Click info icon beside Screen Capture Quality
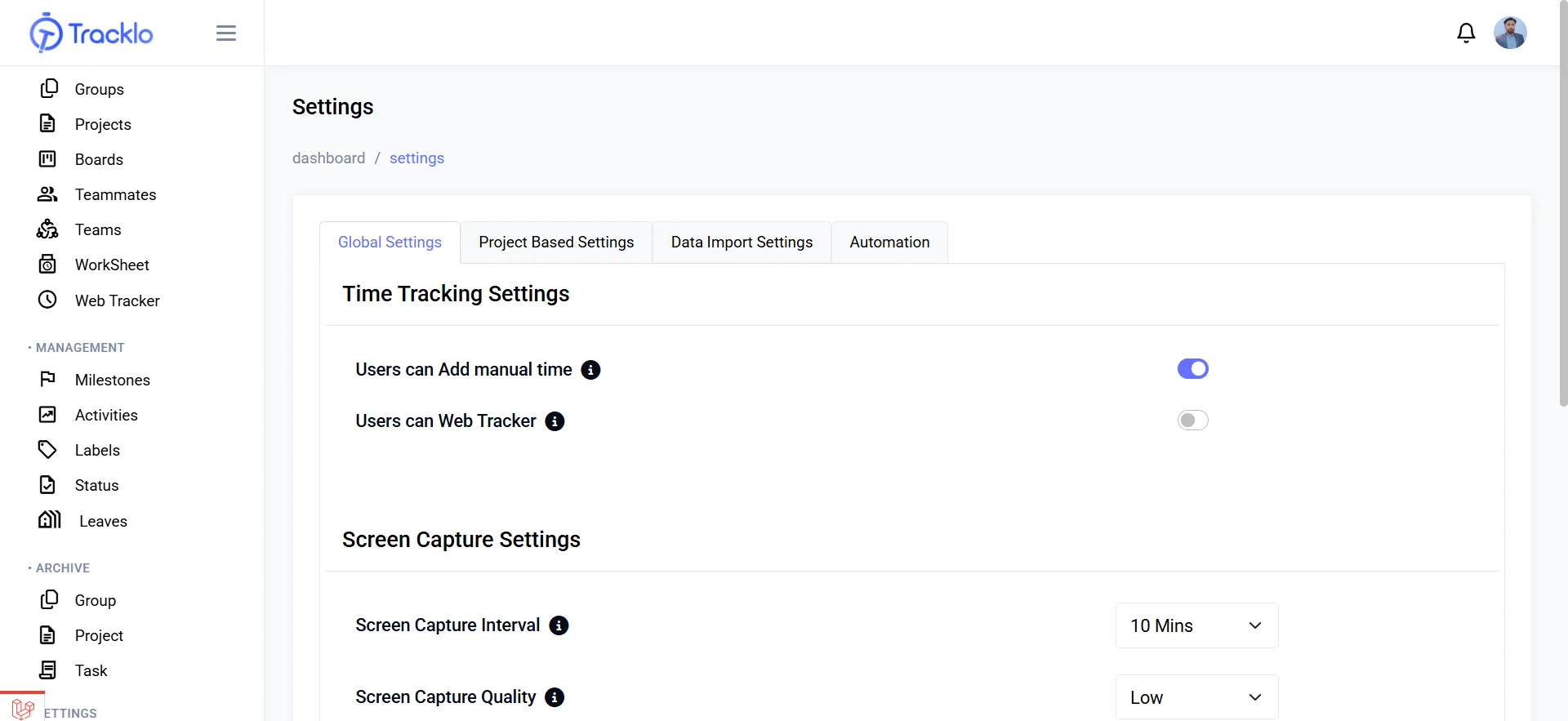The image size is (1568, 721). (x=555, y=697)
